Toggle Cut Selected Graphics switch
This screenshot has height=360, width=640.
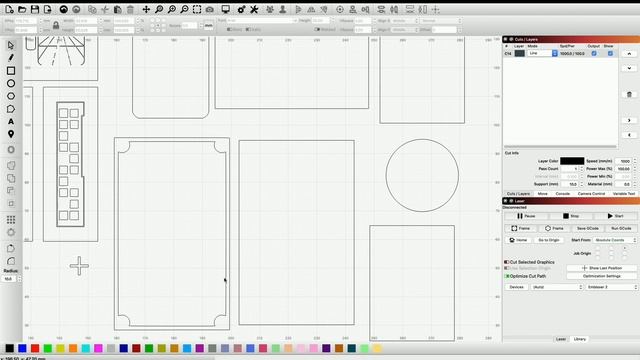click(x=507, y=262)
